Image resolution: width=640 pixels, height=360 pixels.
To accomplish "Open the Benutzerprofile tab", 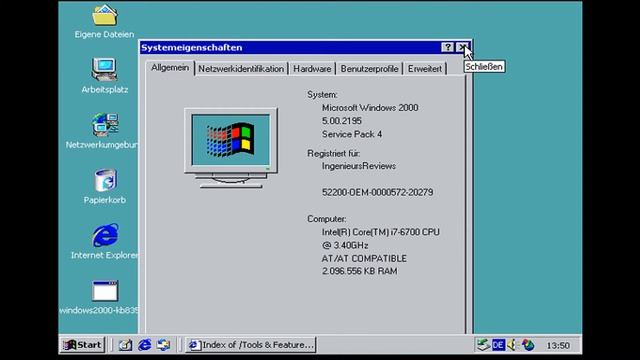I will pyautogui.click(x=369, y=69).
